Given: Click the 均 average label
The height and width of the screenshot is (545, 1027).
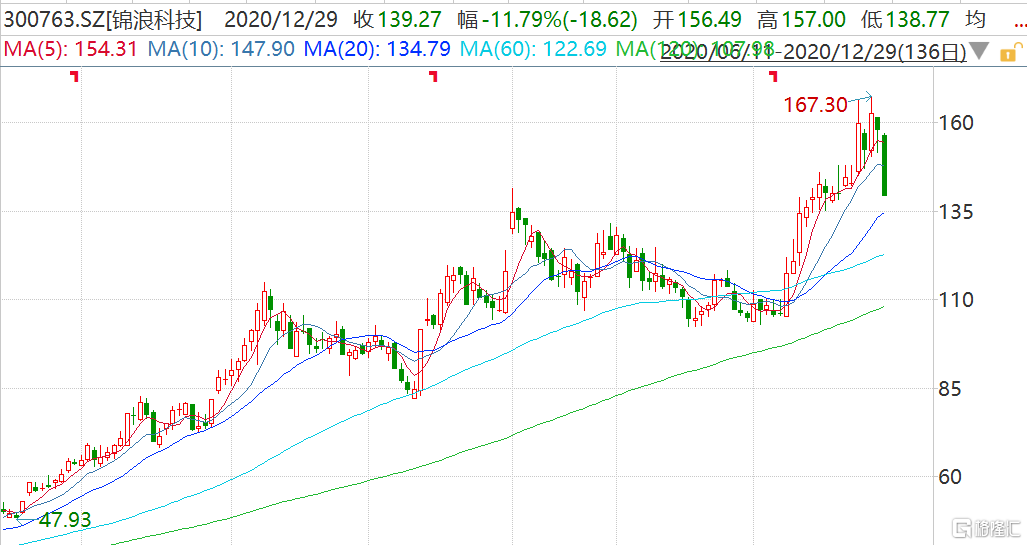Looking at the screenshot, I should 976,20.
